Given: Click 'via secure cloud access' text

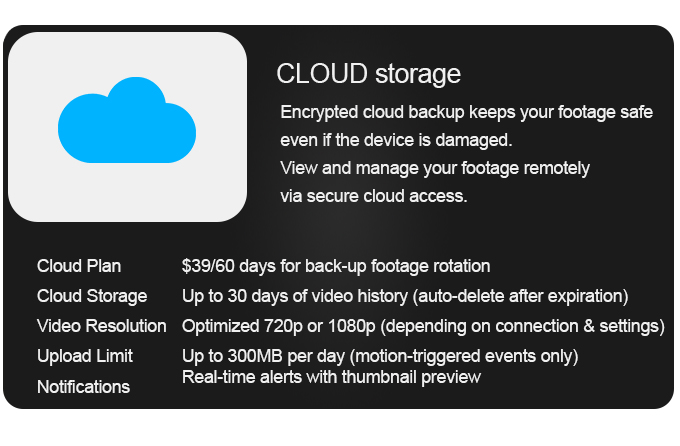Looking at the screenshot, I should point(374,196).
